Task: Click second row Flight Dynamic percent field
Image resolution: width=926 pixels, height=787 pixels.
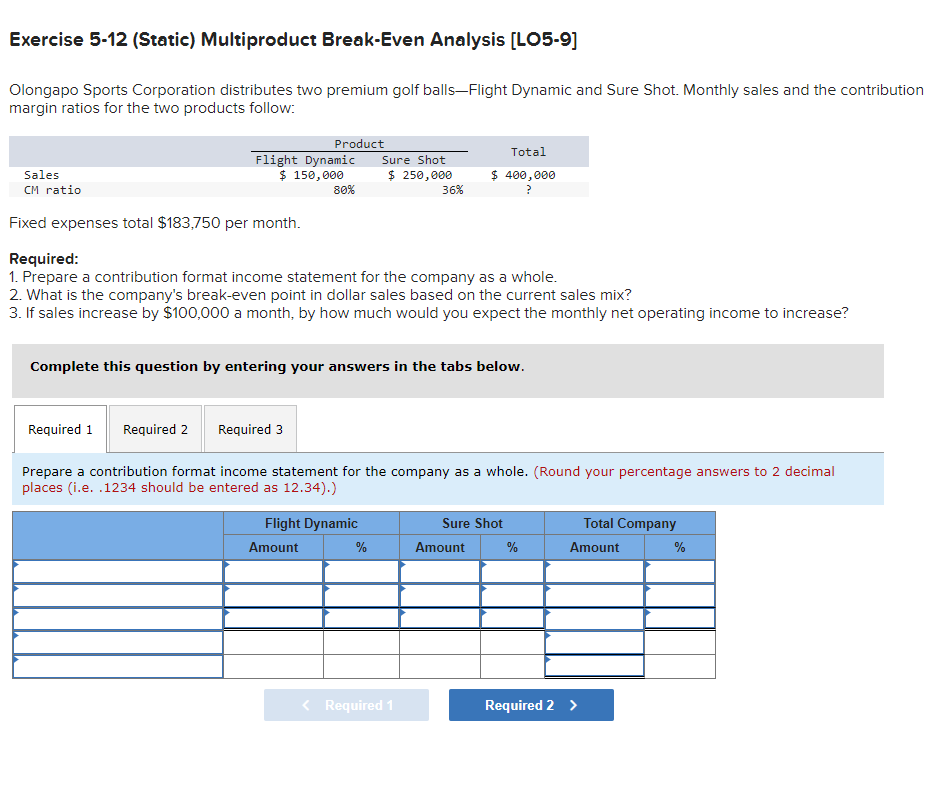Action: pos(361,595)
